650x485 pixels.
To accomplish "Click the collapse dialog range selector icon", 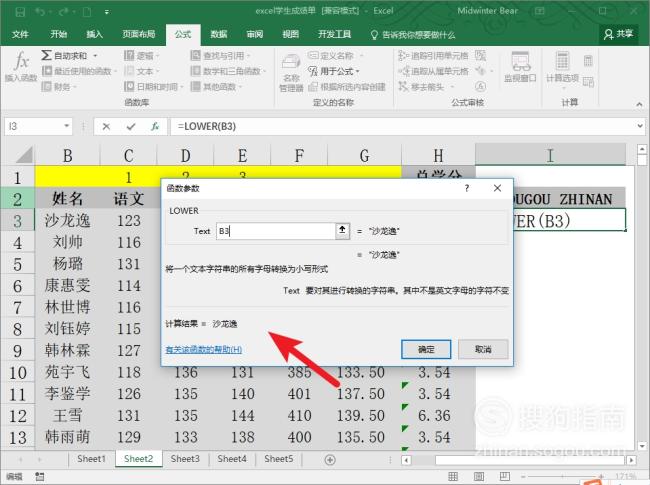I will click(342, 230).
